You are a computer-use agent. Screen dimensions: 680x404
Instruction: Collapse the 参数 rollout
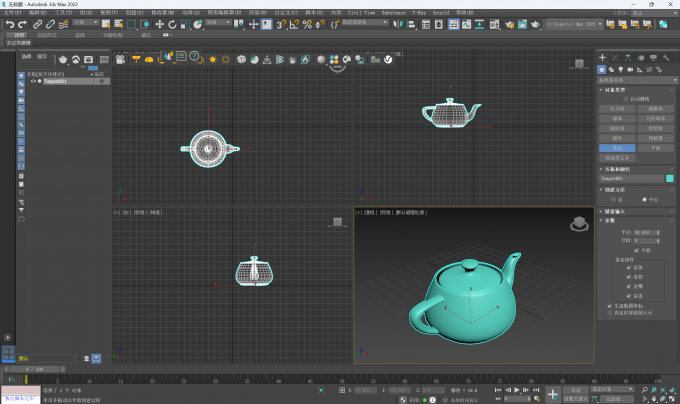click(x=609, y=221)
